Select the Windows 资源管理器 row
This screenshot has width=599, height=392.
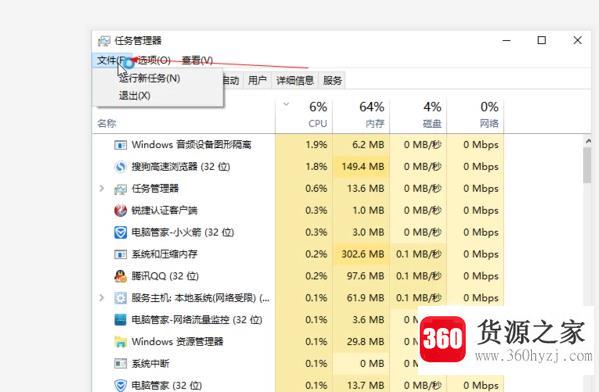click(x=298, y=342)
